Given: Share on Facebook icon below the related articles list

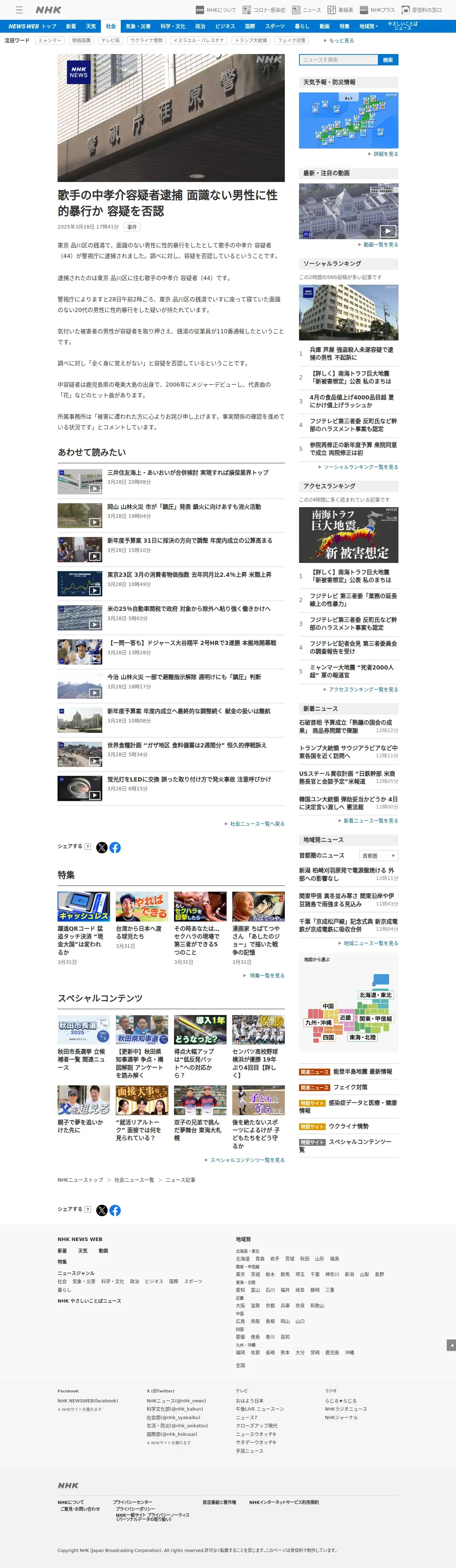Looking at the screenshot, I should coord(115,847).
